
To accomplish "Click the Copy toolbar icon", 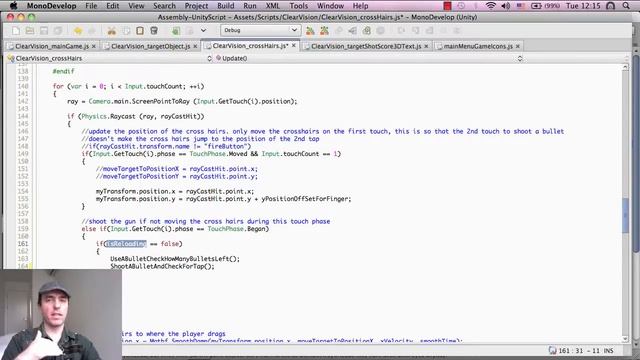I will (x=126, y=31).
